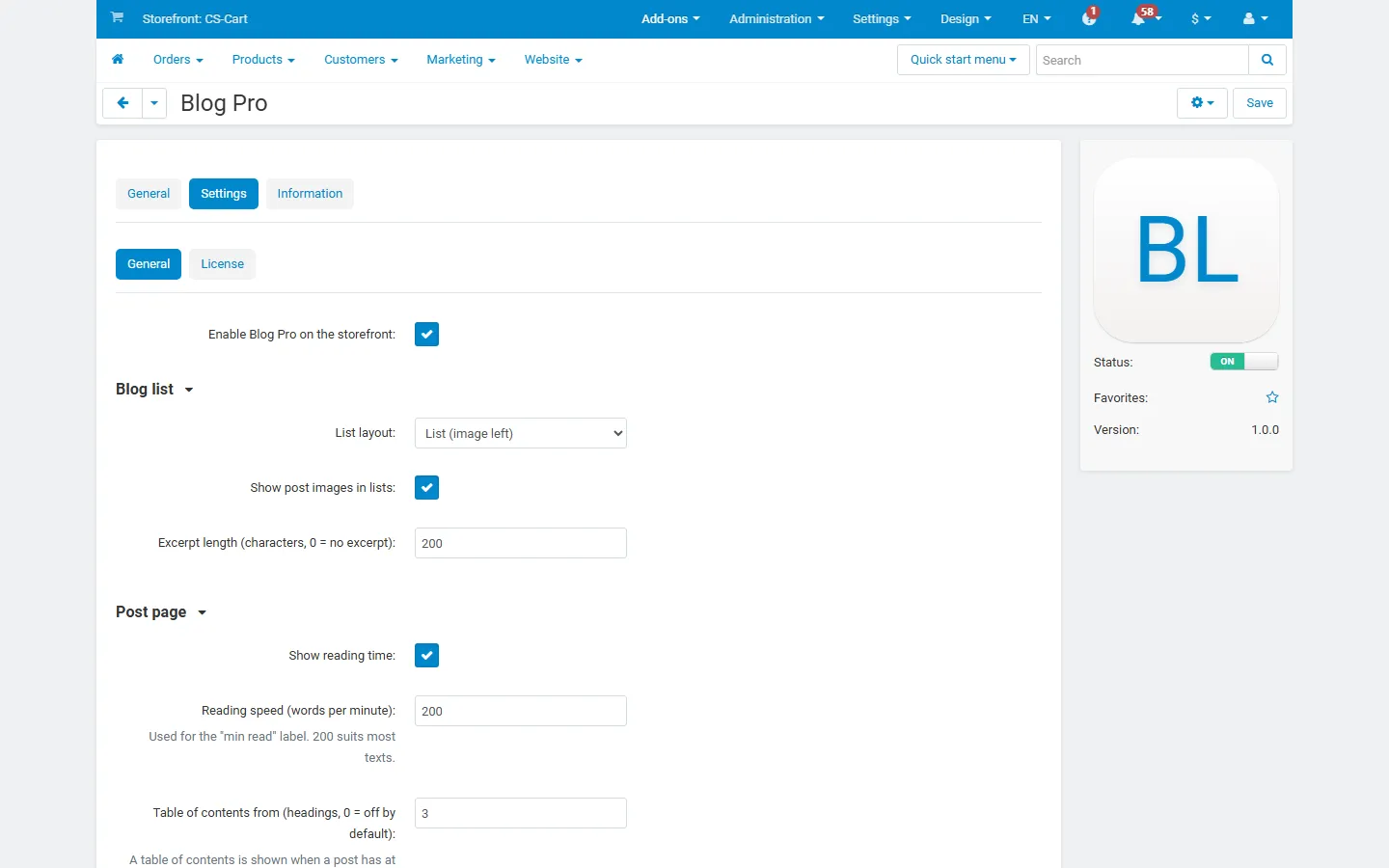Switch to the Information tab

click(x=310, y=194)
